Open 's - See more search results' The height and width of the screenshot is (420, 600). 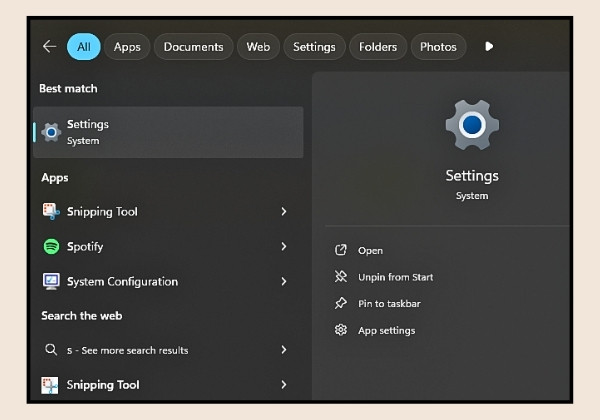click(166, 350)
